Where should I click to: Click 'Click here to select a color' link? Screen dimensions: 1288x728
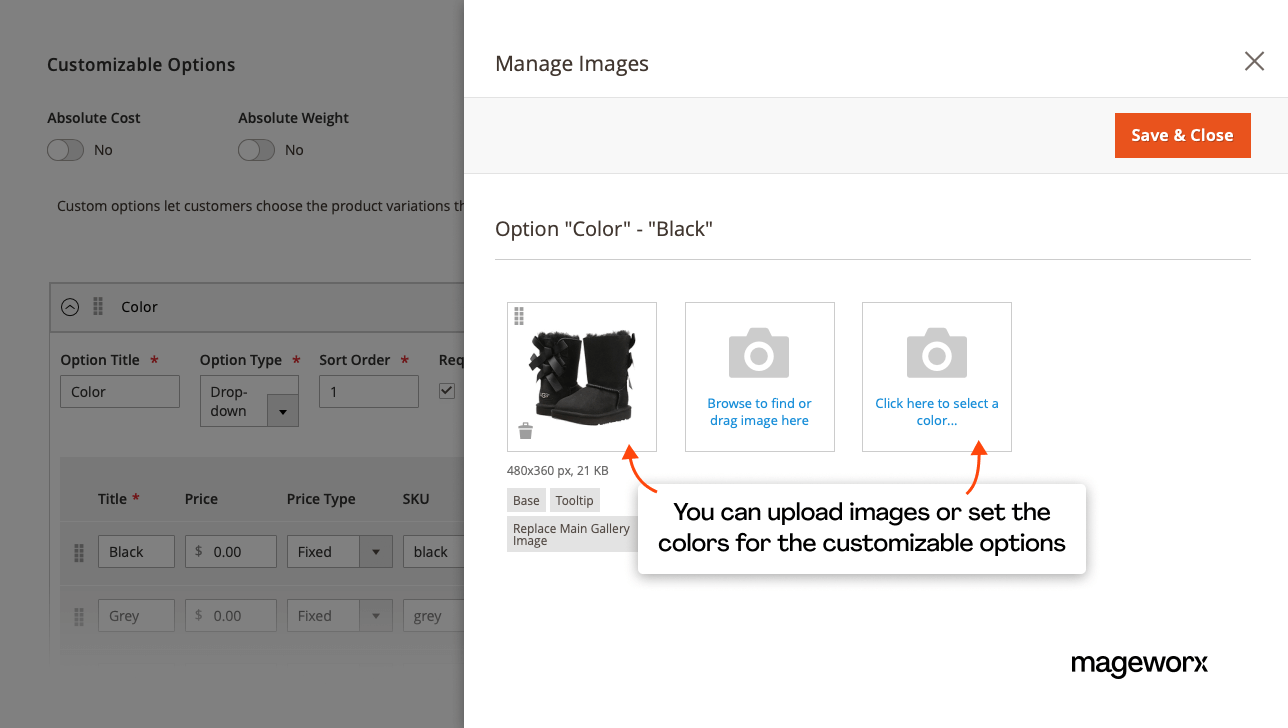click(x=936, y=411)
